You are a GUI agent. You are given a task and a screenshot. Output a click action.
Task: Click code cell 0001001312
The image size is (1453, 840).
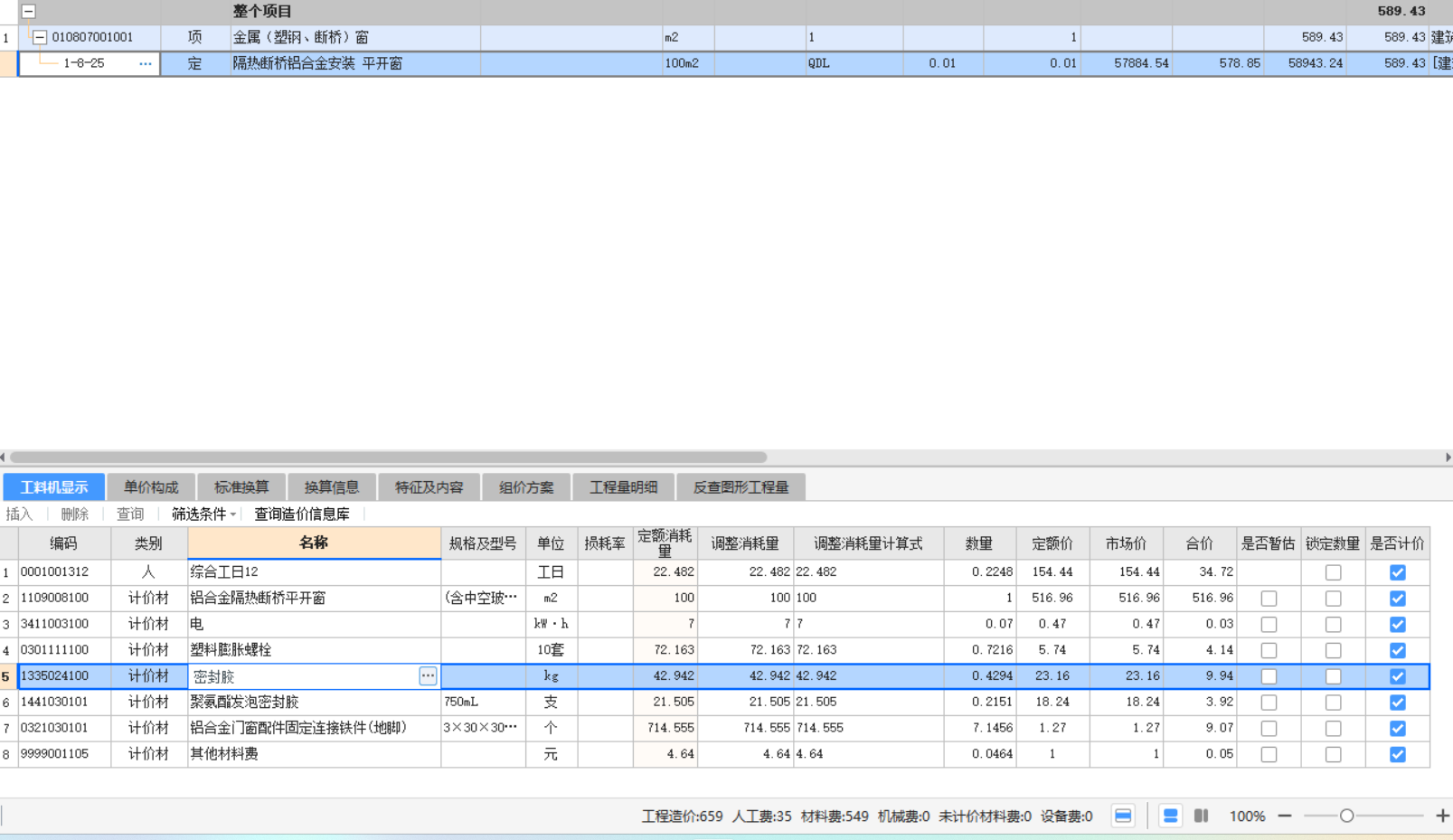(63, 572)
